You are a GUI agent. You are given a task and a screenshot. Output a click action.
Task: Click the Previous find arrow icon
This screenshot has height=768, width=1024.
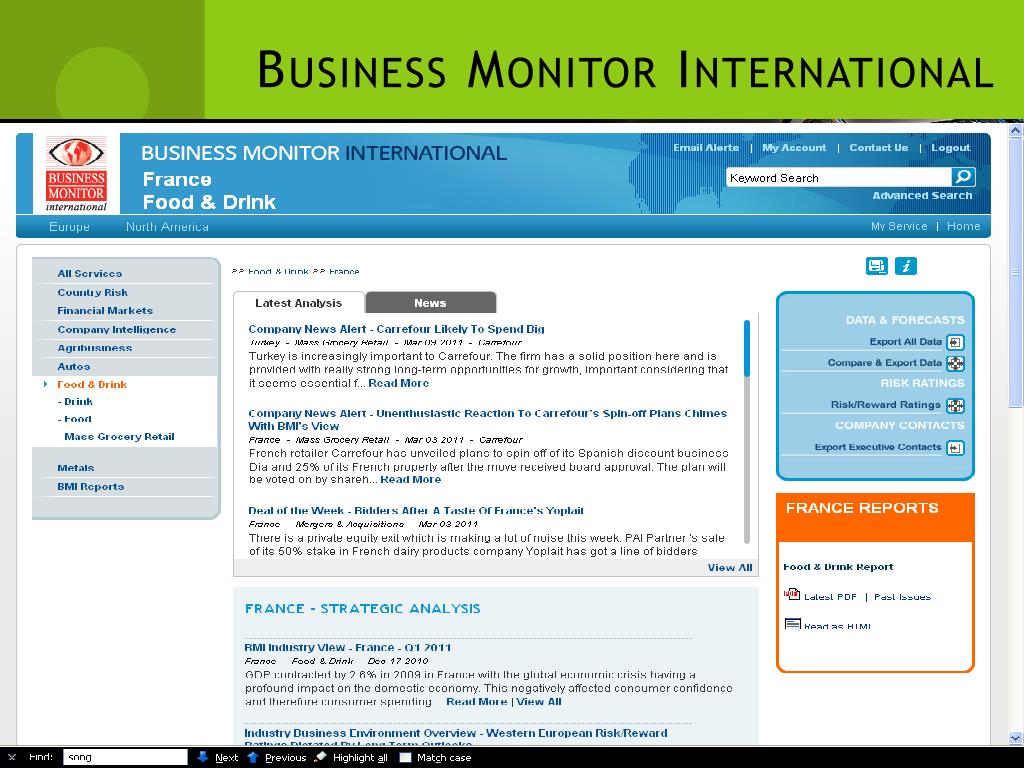click(x=253, y=757)
